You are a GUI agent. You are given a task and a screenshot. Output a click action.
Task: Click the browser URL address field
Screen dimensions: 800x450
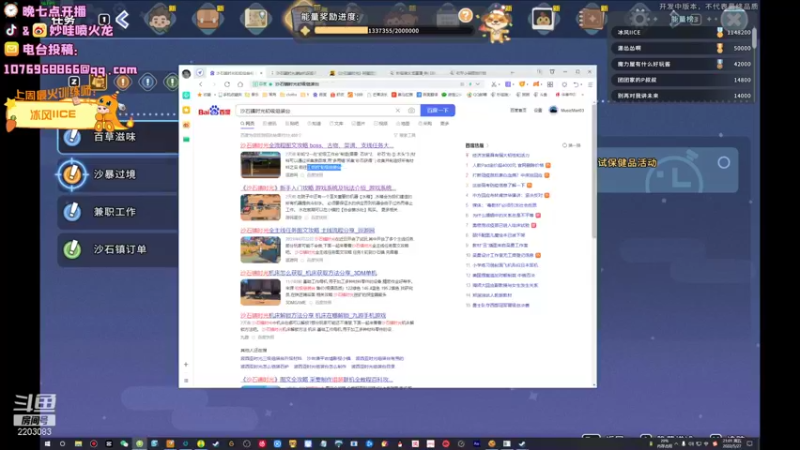coord(365,84)
